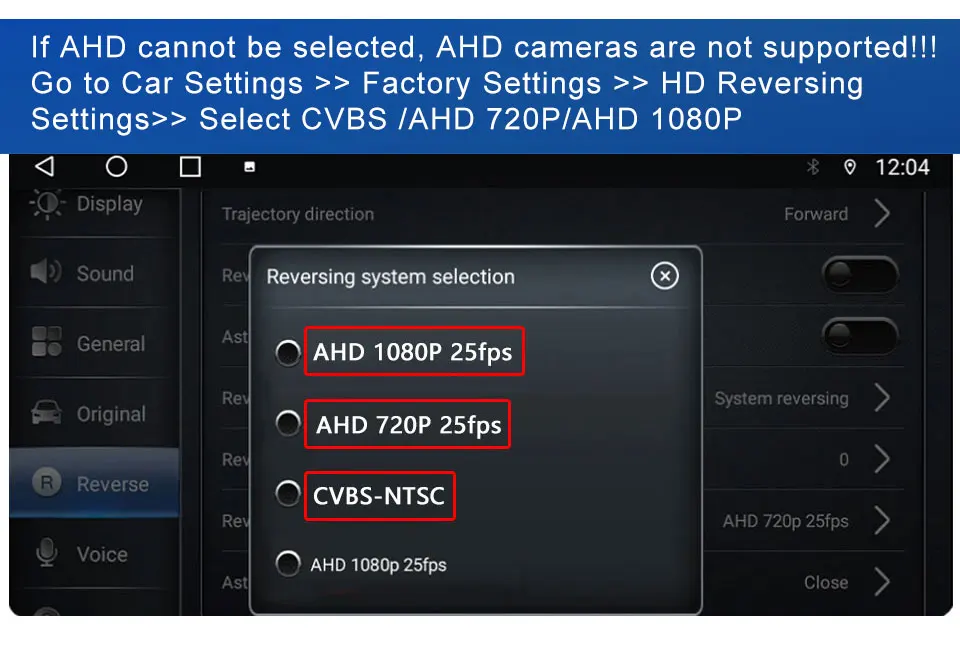
Task: Select AHD 720P 25fps radio button
Action: pyautogui.click(x=288, y=423)
